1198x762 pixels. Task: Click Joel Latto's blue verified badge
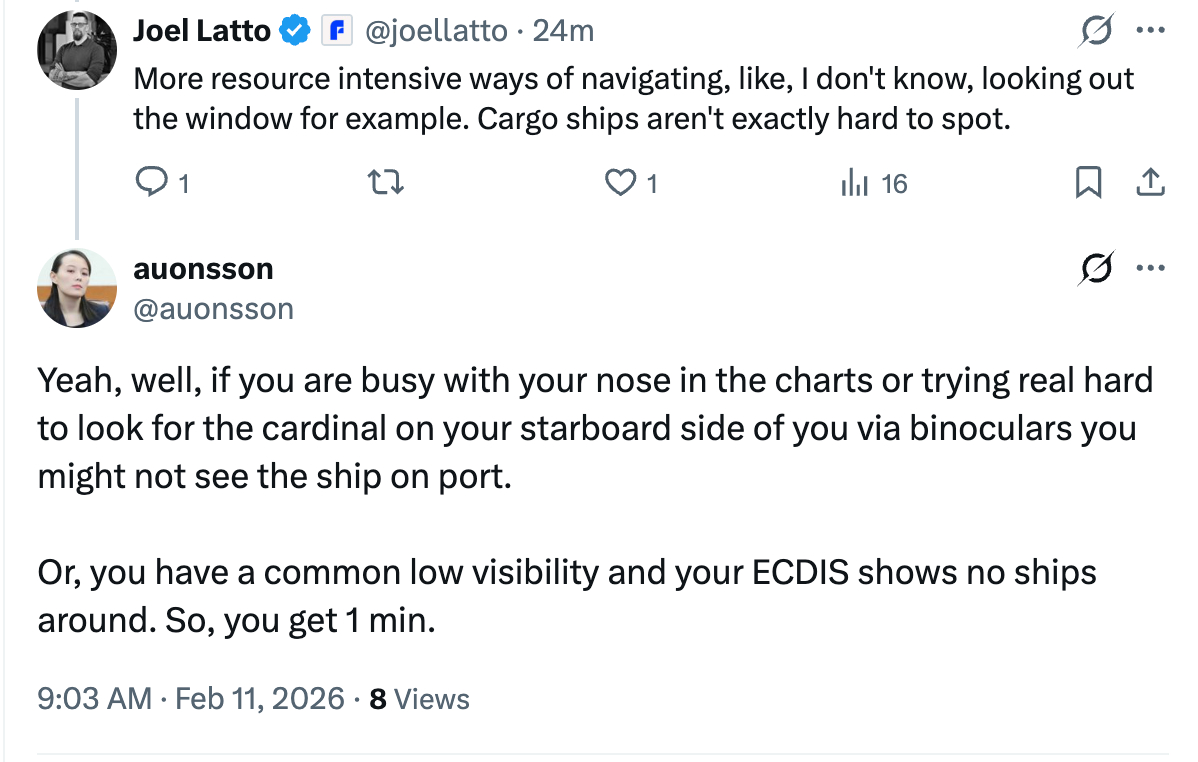295,32
